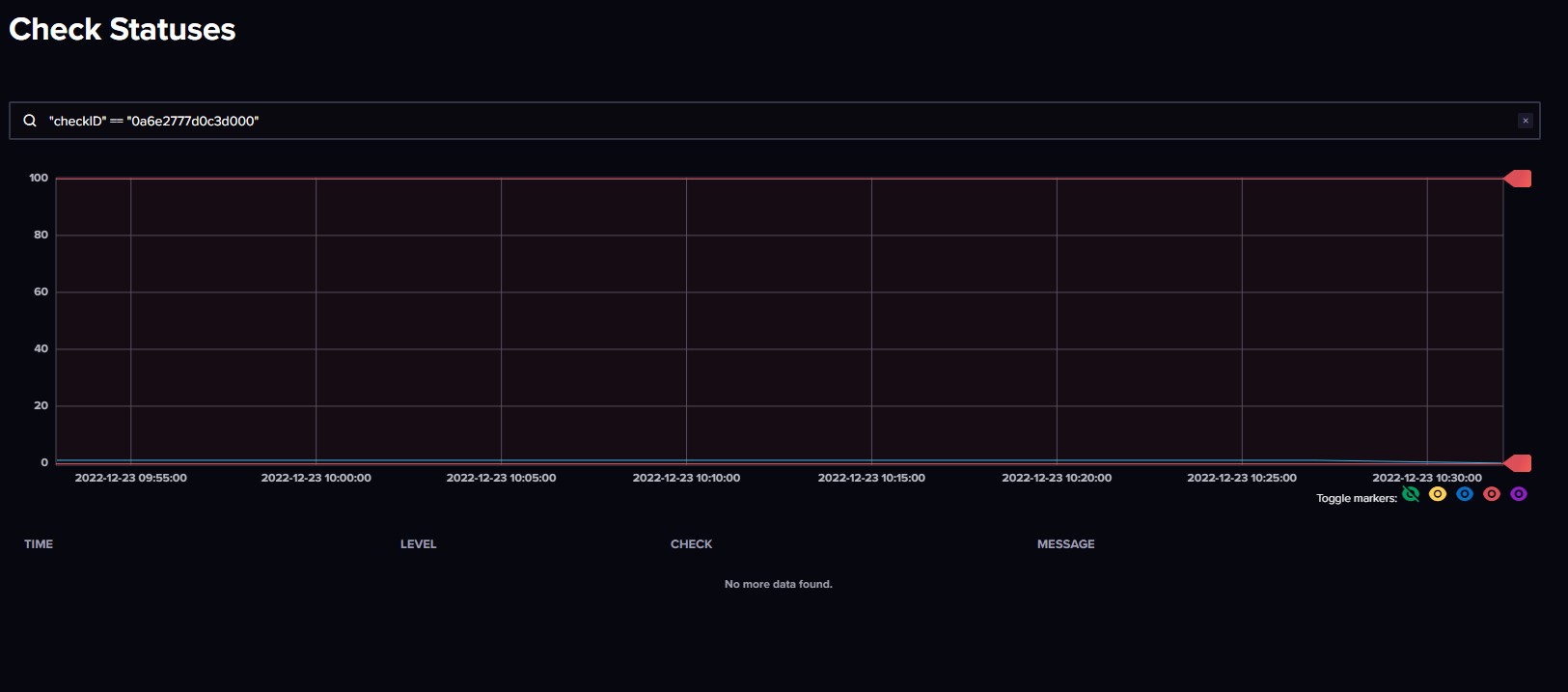
Task: Toggle the yellow eye marker
Action: tap(1438, 494)
